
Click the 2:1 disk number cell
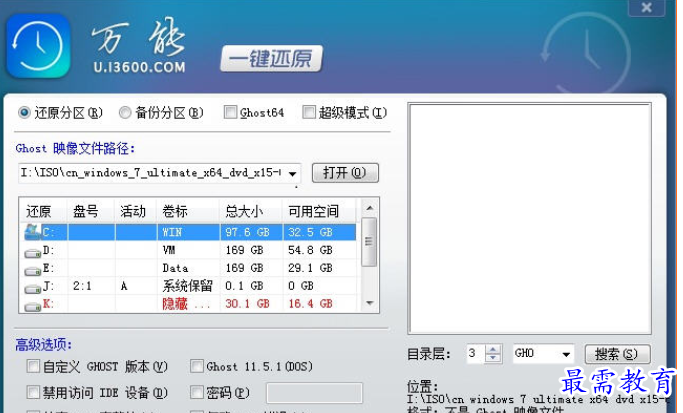click(x=91, y=286)
